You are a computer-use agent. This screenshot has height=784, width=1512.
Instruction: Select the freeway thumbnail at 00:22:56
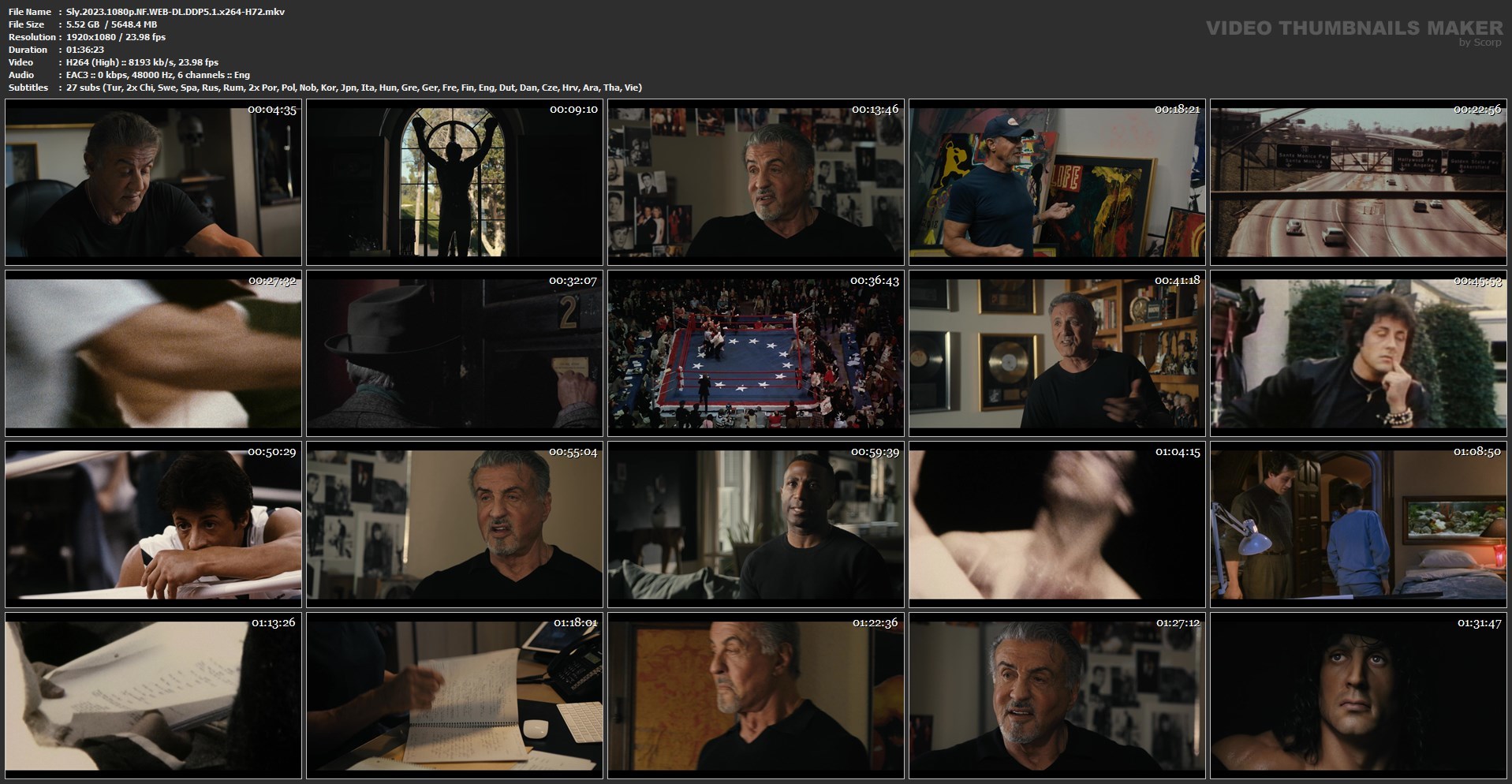click(x=1358, y=182)
